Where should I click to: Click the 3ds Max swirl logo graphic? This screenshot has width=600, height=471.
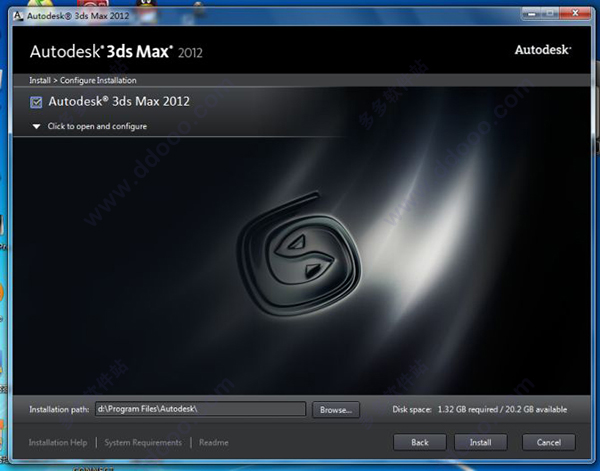[x=299, y=255]
